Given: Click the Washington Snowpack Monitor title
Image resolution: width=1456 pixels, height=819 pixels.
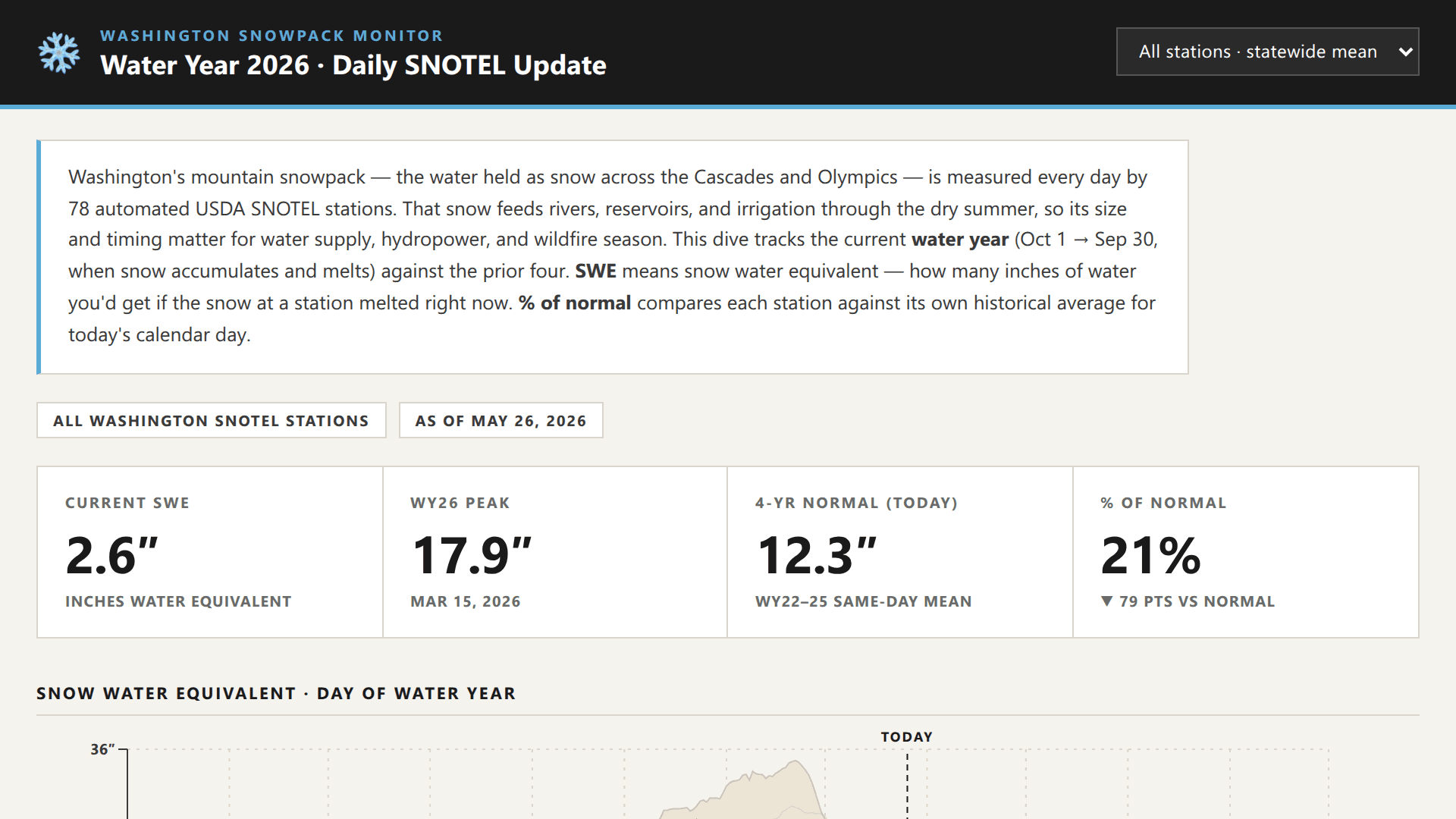Looking at the screenshot, I should tap(271, 36).
